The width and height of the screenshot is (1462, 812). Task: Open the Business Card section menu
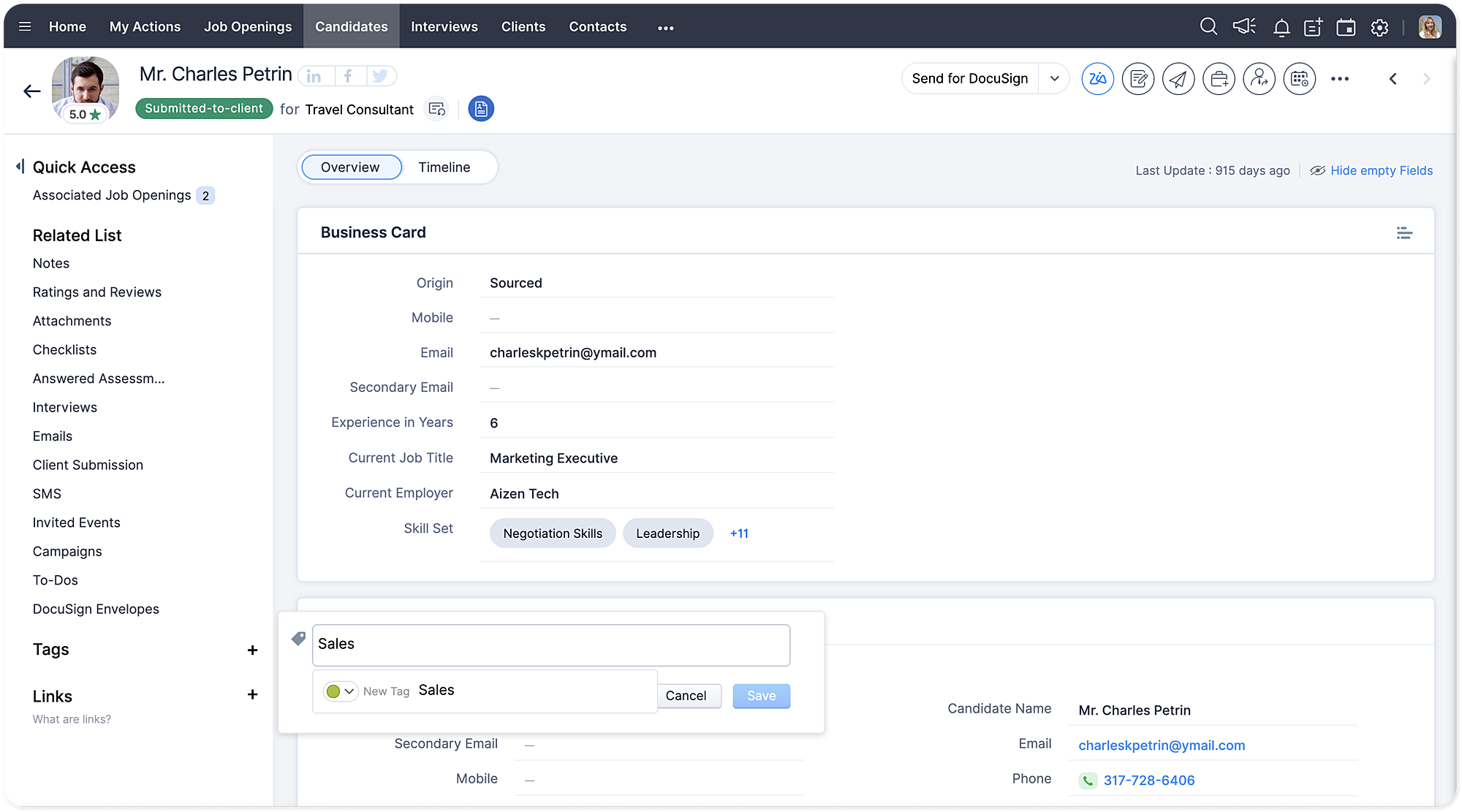click(x=1404, y=232)
